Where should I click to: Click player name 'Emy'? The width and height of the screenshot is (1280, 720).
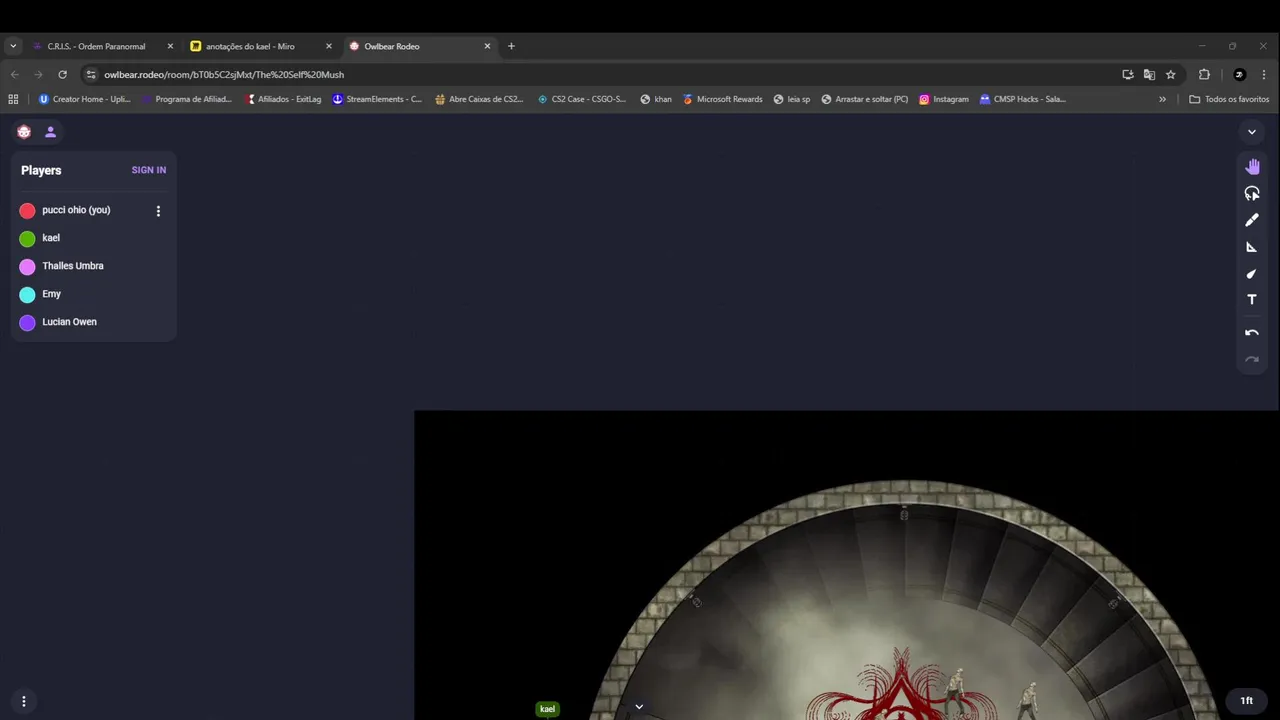tap(52, 294)
